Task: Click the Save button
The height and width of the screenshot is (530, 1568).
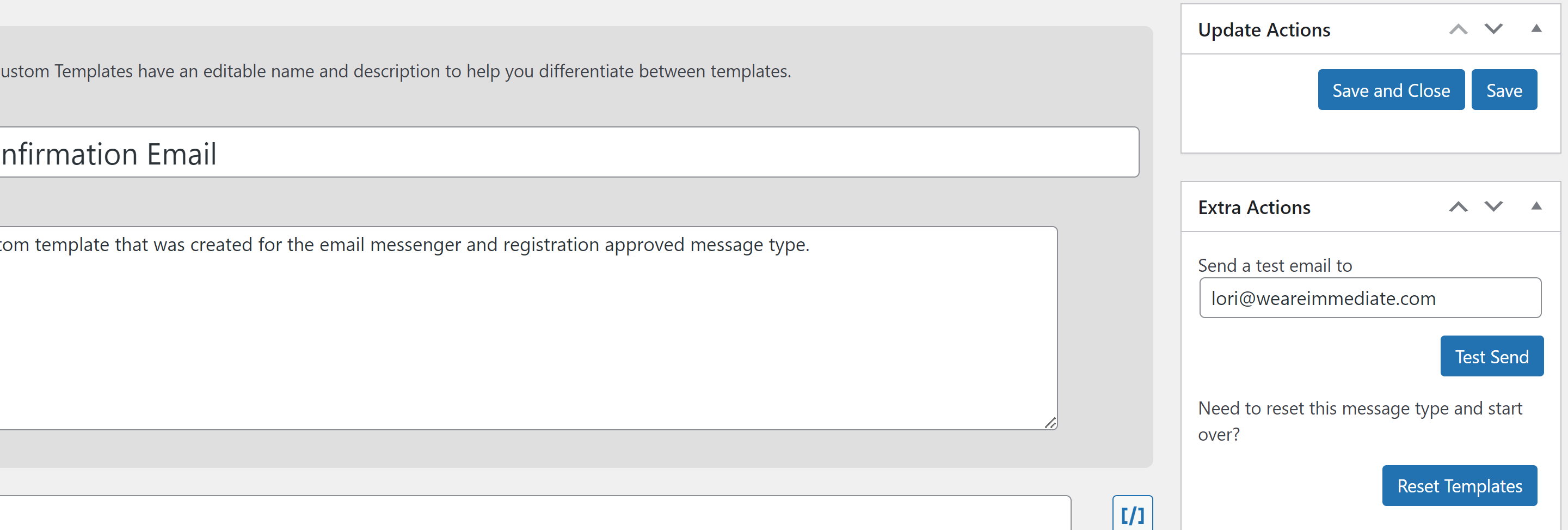Action: pyautogui.click(x=1504, y=89)
